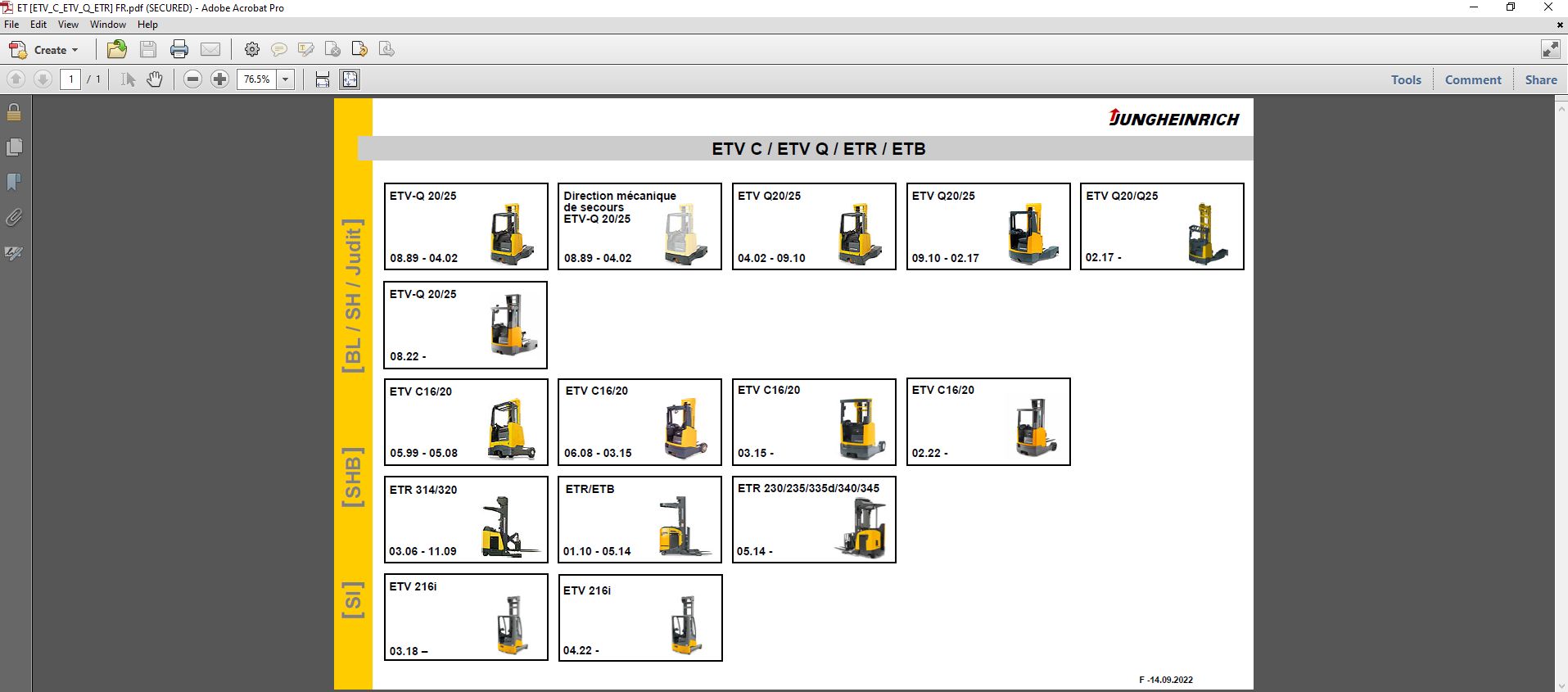Open ETV C16/20 03.15 card
1568x692 pixels.
coord(814,422)
